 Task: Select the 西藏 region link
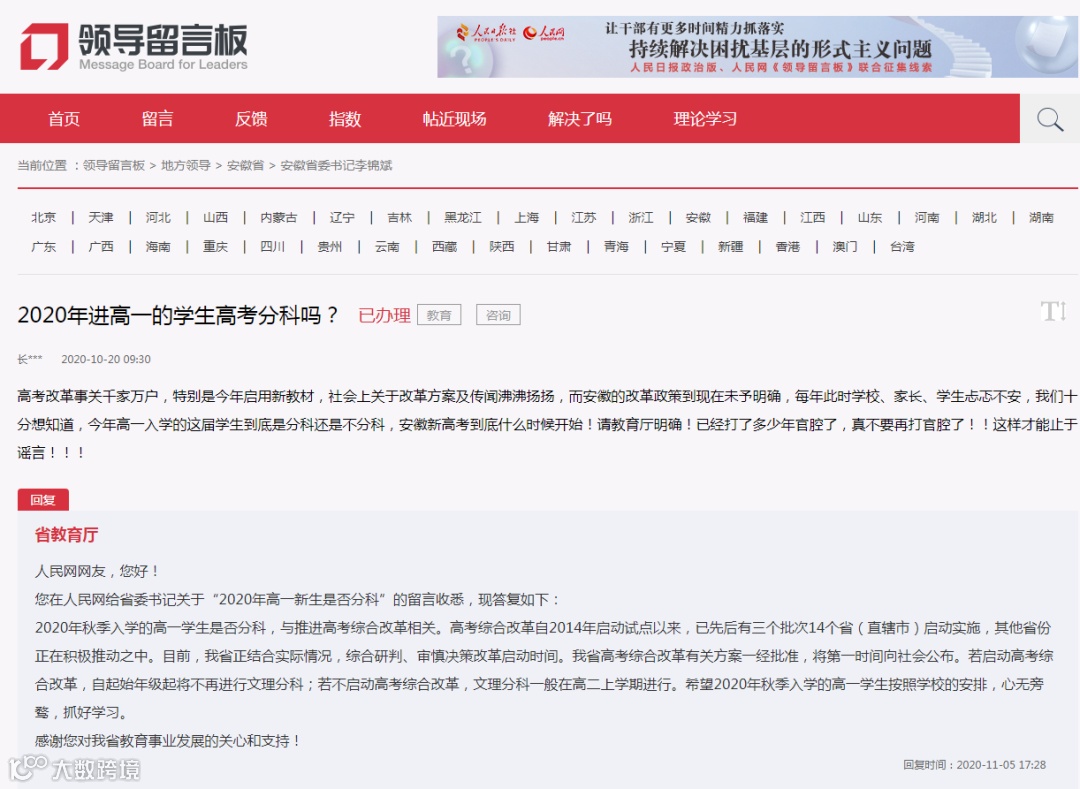click(444, 246)
